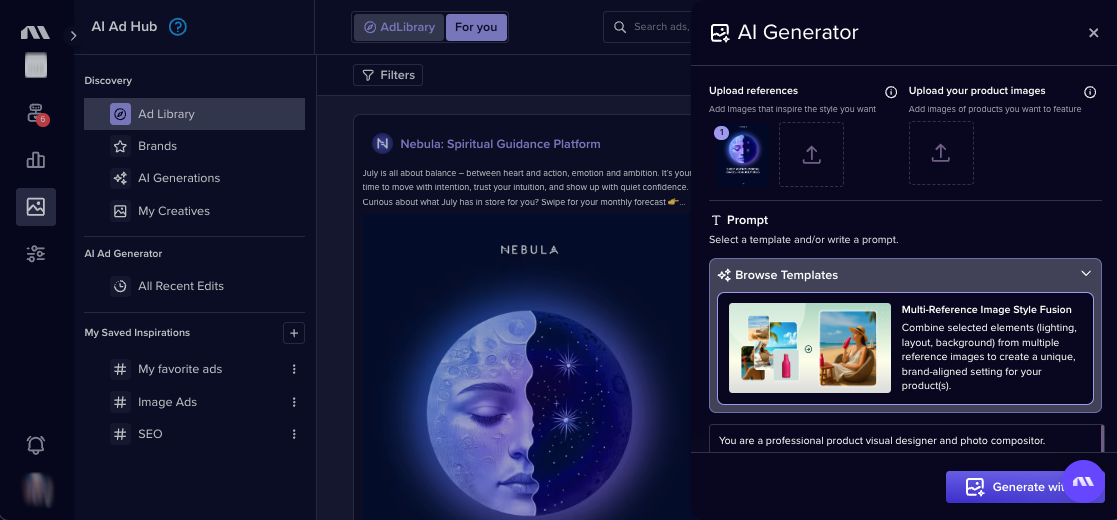Open the Filters button

[388, 75]
